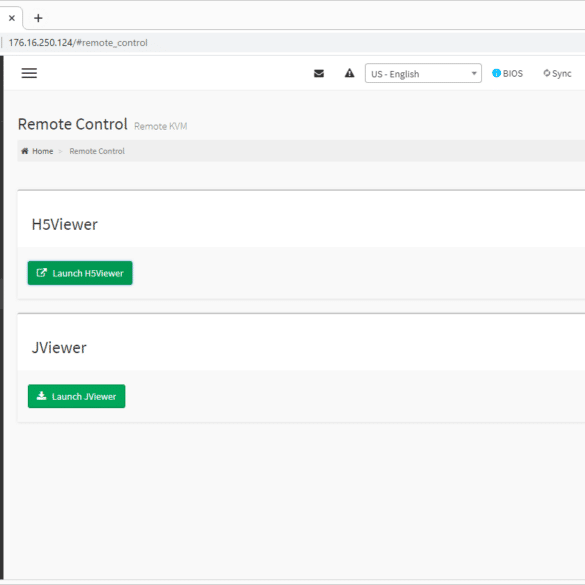The height and width of the screenshot is (585, 585).
Task: Close the current browser tab
Action: tap(12, 18)
